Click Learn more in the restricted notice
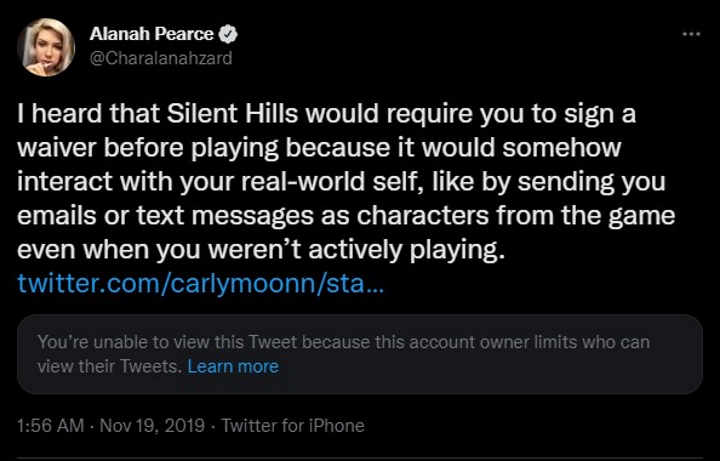The width and height of the screenshot is (720, 461). click(x=233, y=367)
